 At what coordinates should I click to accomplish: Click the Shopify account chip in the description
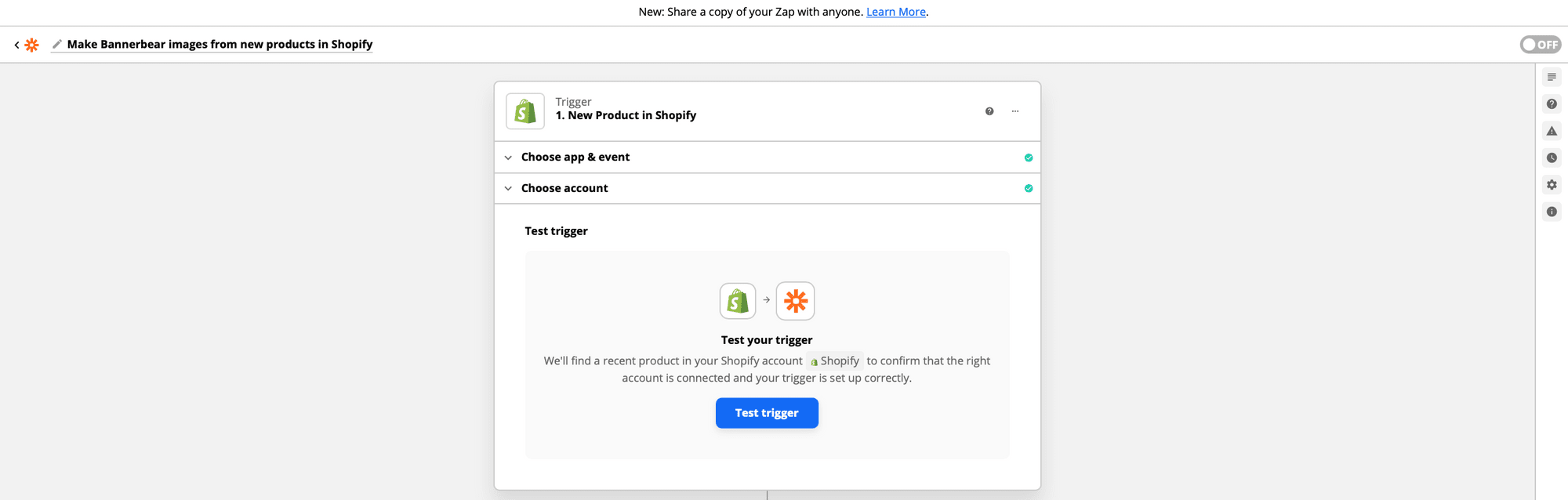[x=835, y=361]
